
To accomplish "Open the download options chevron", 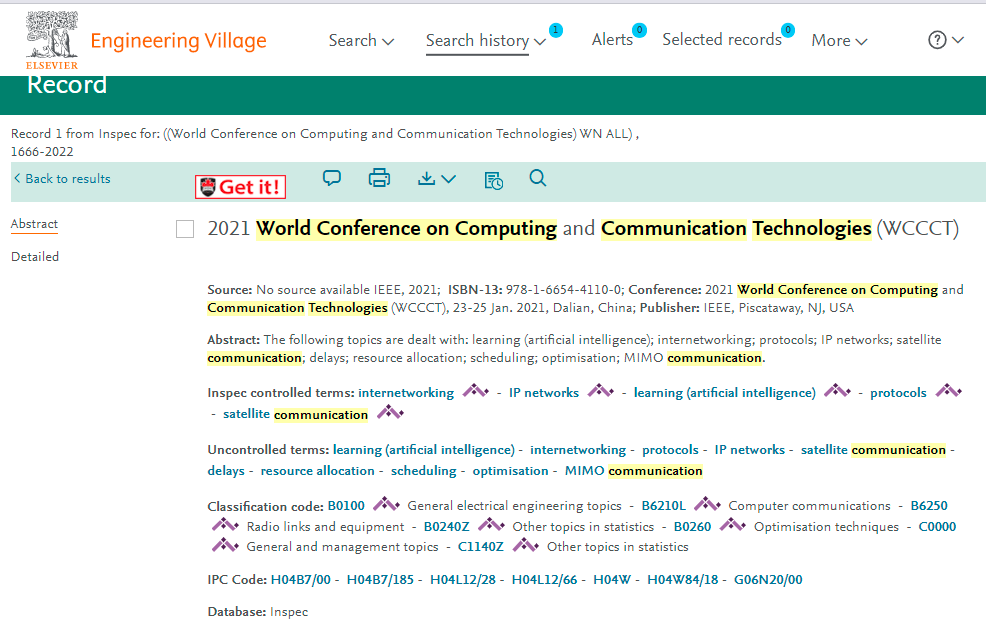I will click(x=448, y=179).
